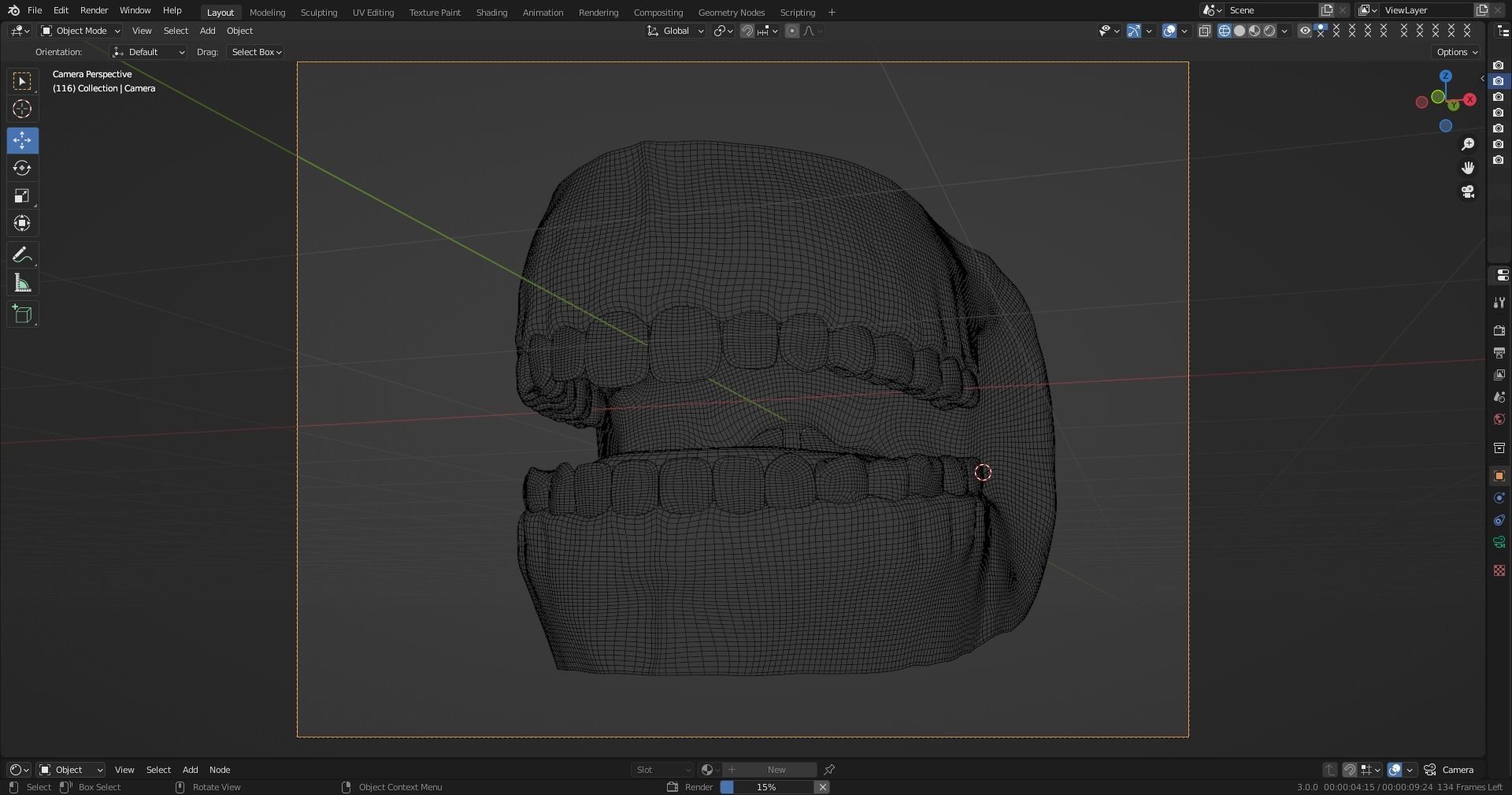
Task: Open the Scene properties tab
Action: 1499,397
